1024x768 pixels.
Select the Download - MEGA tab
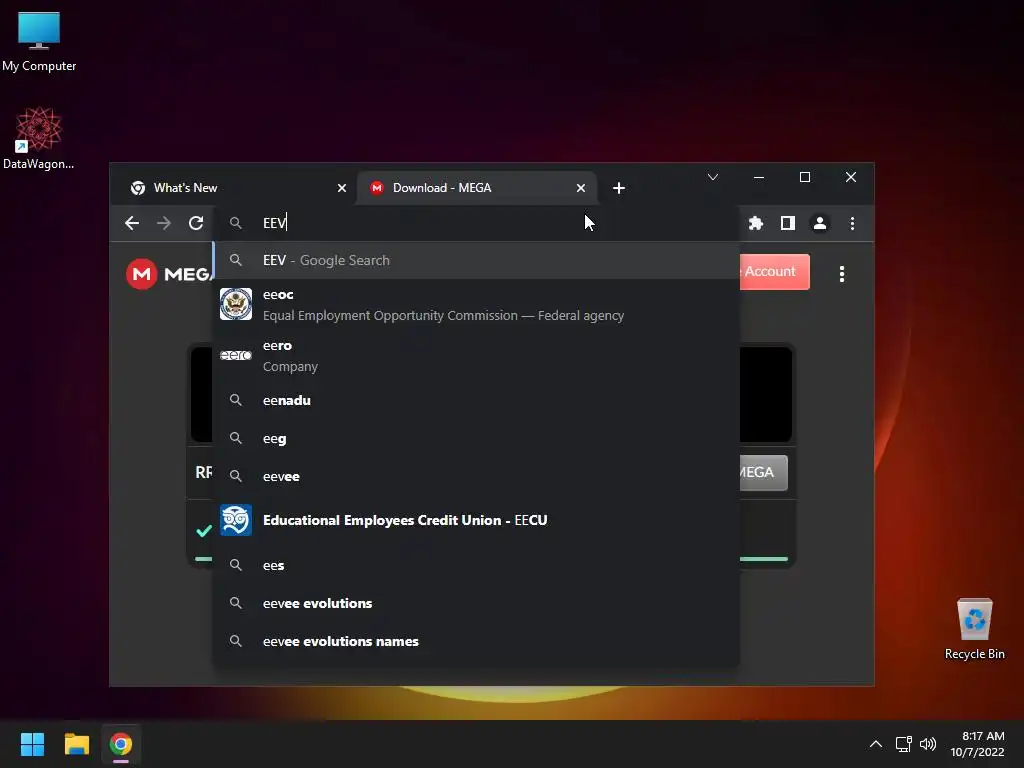click(475, 188)
